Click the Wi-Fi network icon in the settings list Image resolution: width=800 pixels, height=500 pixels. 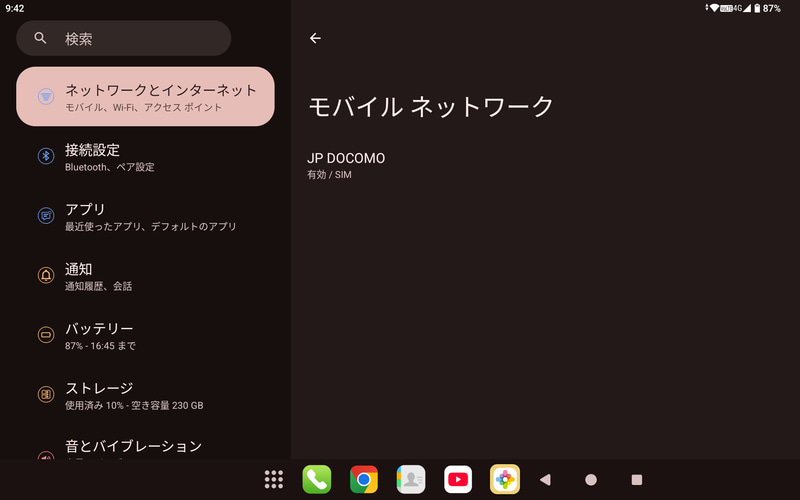coord(46,96)
